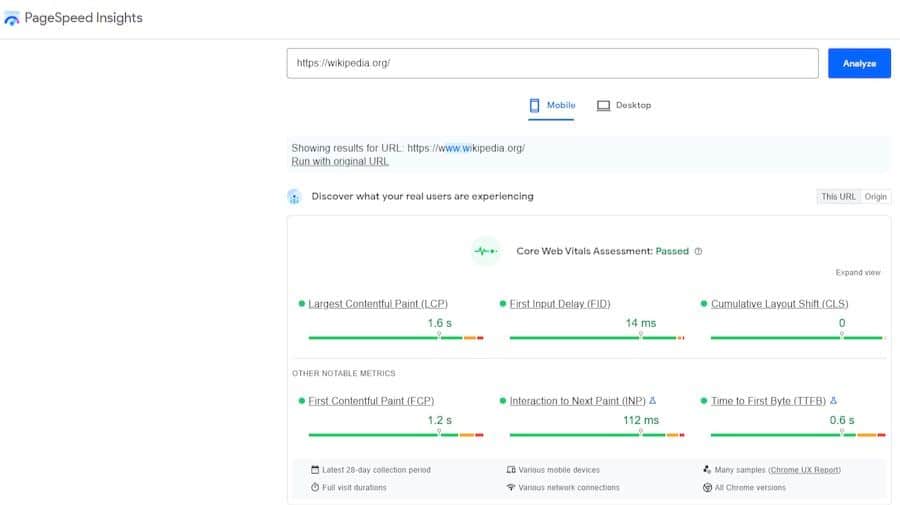This screenshot has height=505, width=900.
Task: Expand the metrics view
Action: [x=858, y=272]
